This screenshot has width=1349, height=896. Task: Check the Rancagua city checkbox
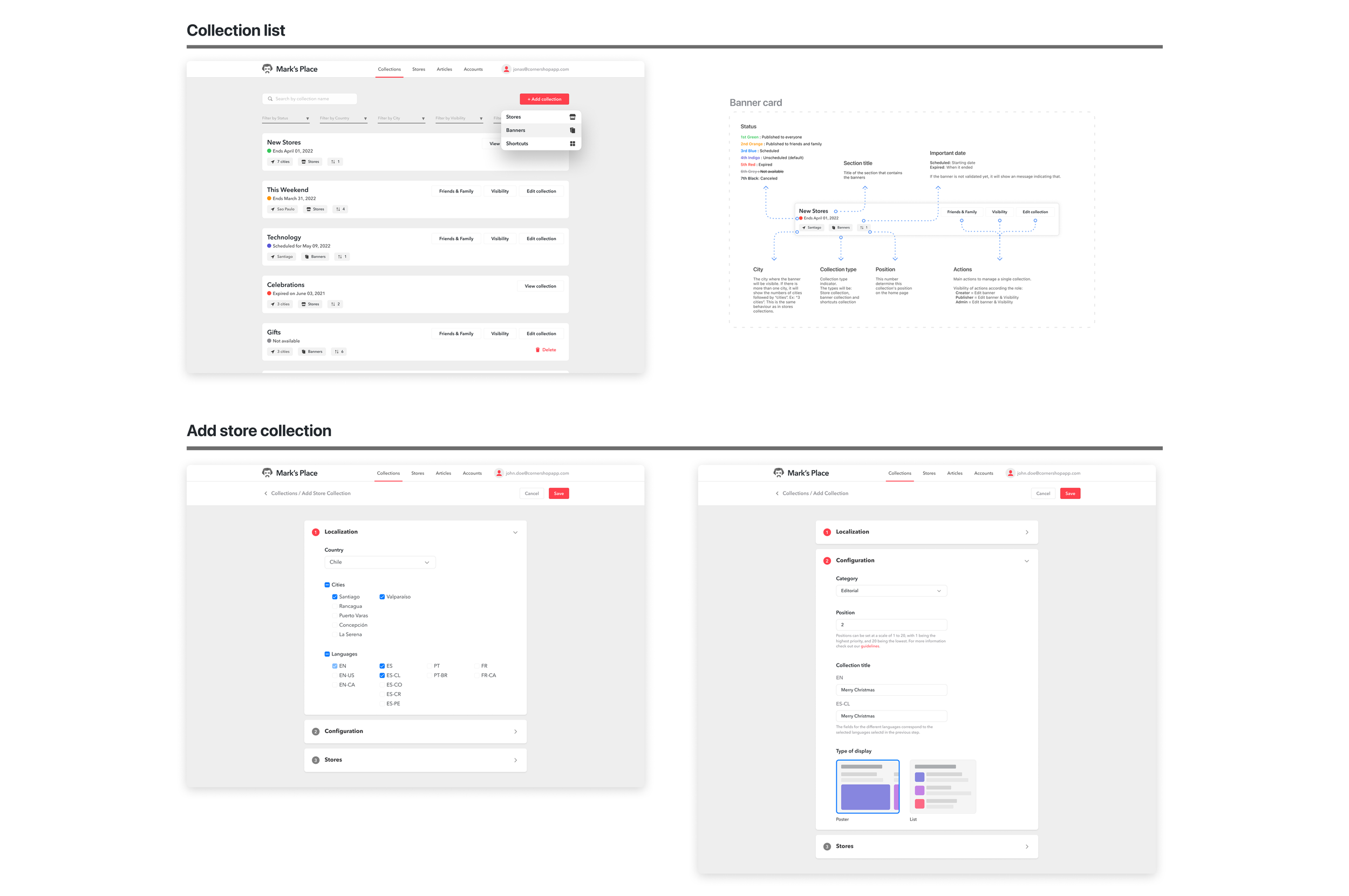pyautogui.click(x=335, y=606)
